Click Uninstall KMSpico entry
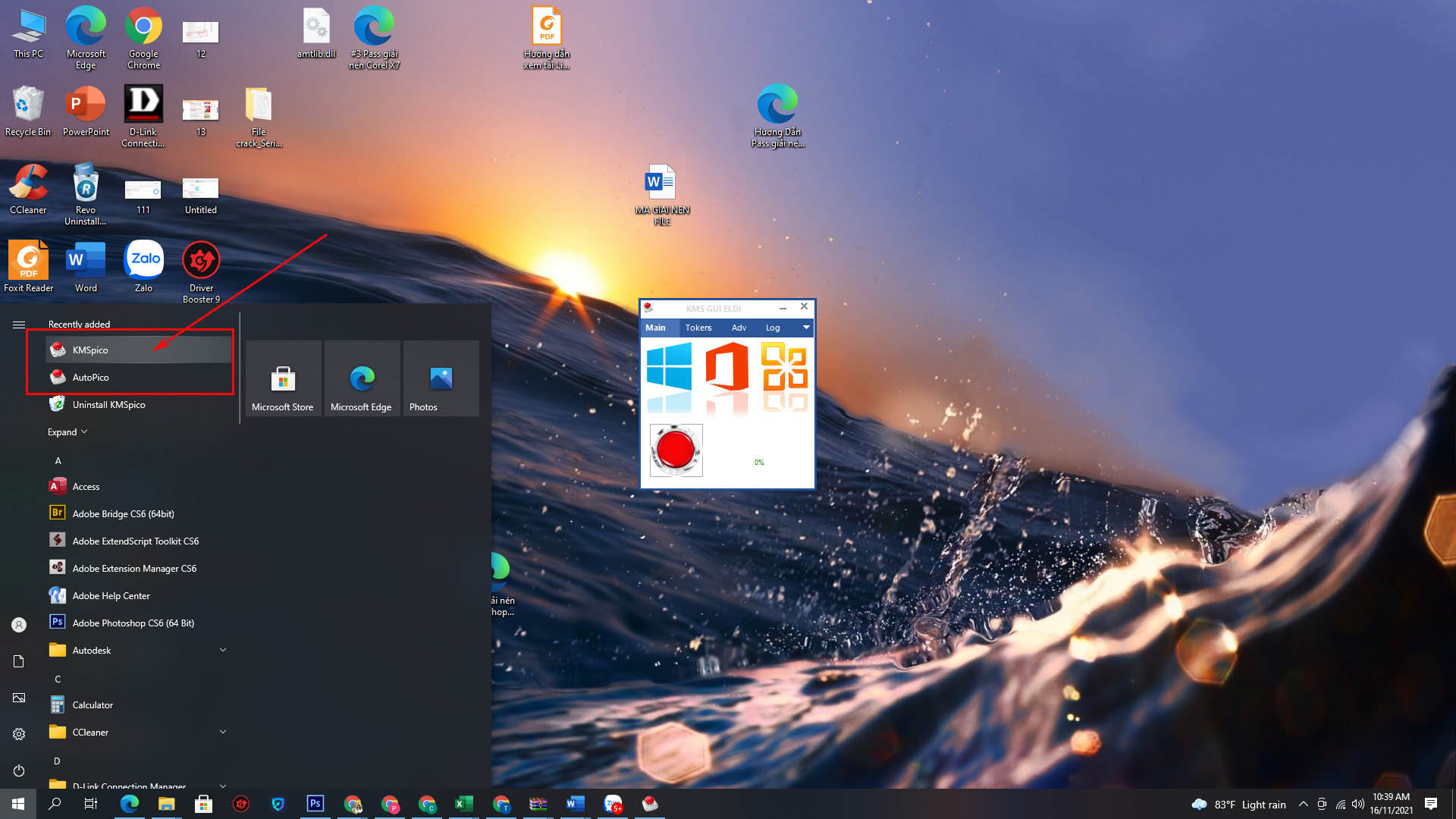This screenshot has width=1456, height=819. (108, 404)
